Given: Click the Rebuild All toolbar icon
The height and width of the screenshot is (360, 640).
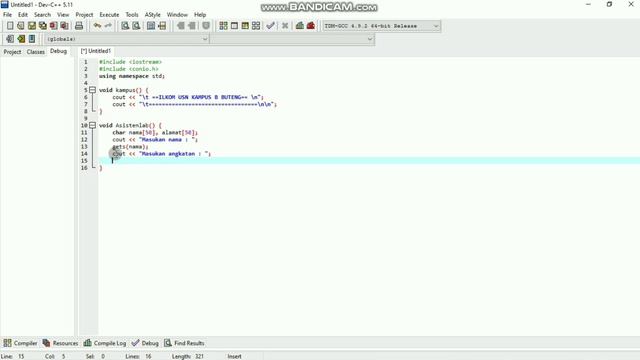Looking at the screenshot, I should click(256, 26).
